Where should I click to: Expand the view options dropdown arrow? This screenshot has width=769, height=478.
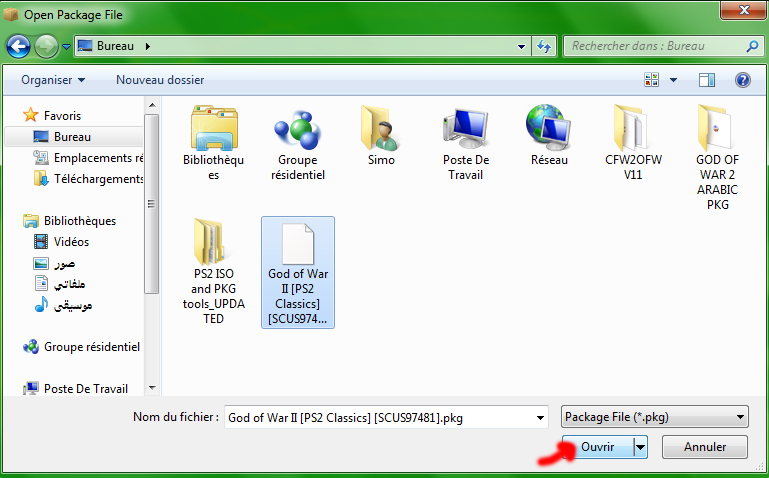tap(673, 80)
